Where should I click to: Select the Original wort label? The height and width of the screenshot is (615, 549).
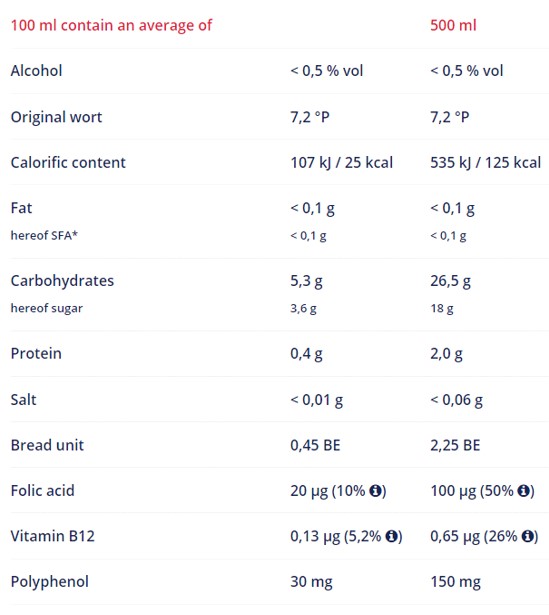pyautogui.click(x=56, y=117)
